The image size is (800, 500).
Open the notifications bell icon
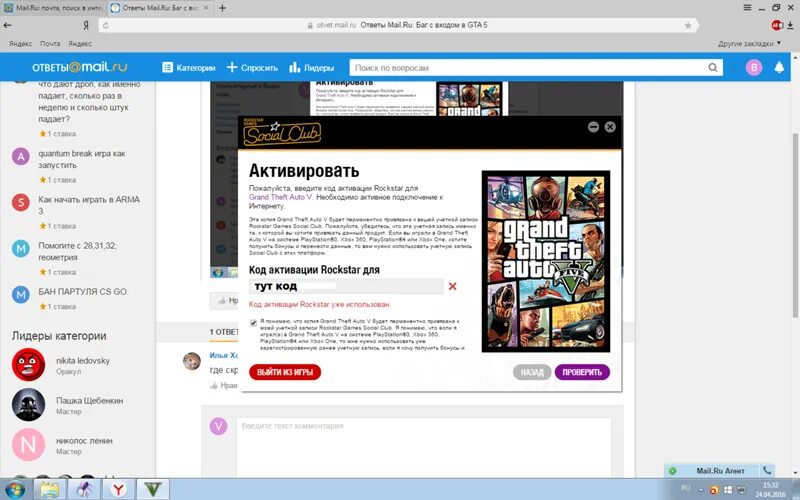[x=779, y=67]
